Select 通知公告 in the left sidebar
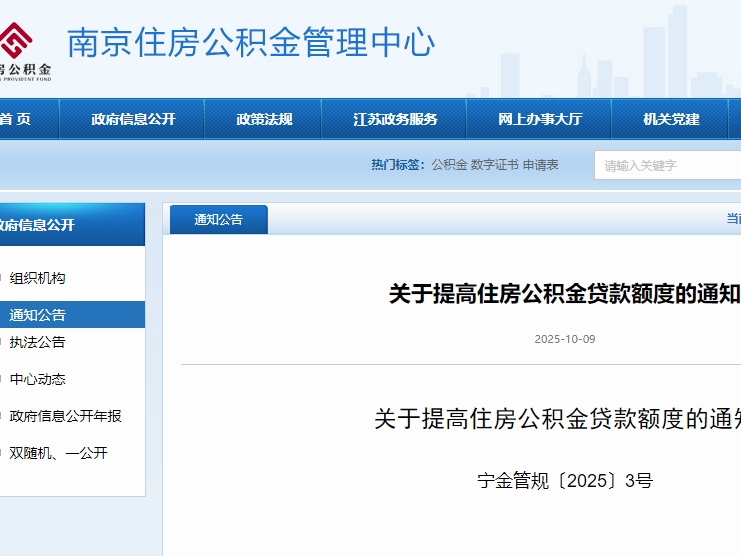 click(37, 315)
